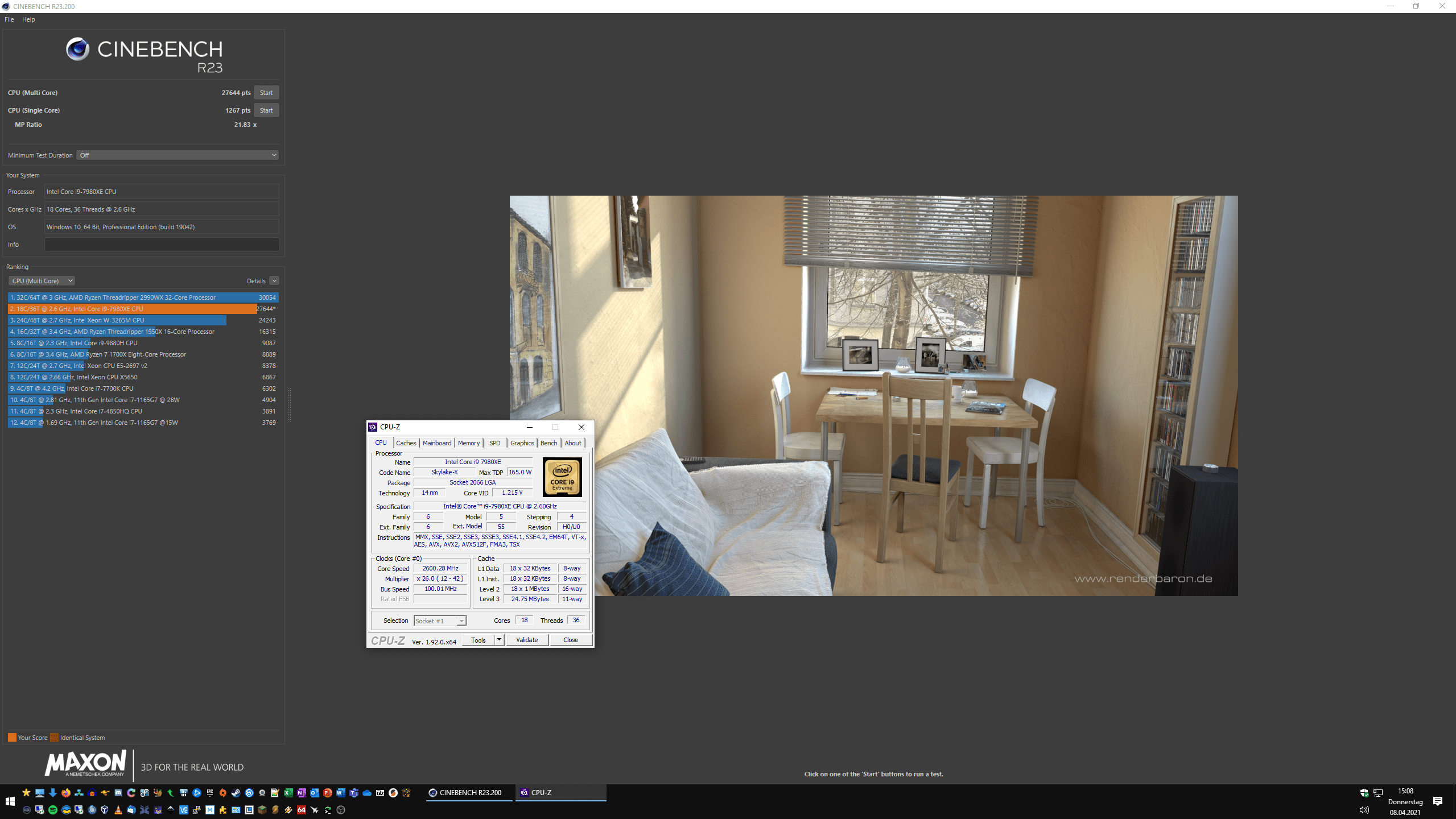The image size is (1456, 819).
Task: Select the i9-9880H ranking row
Action: 143,343
